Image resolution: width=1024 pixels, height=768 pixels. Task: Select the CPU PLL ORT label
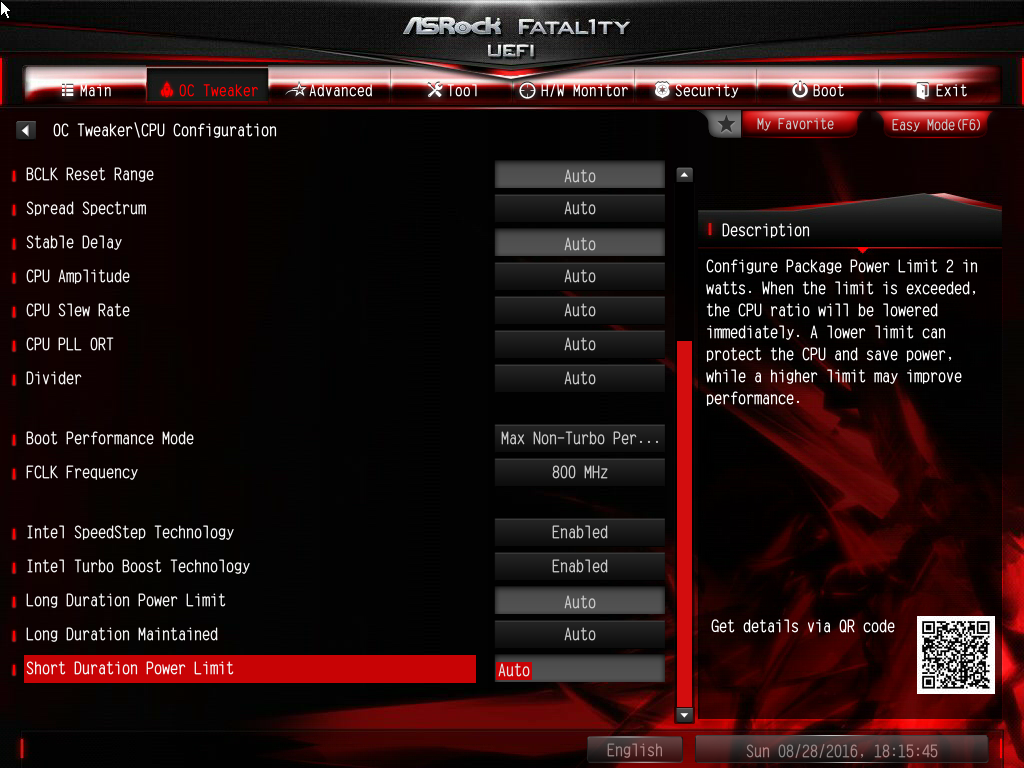(69, 344)
